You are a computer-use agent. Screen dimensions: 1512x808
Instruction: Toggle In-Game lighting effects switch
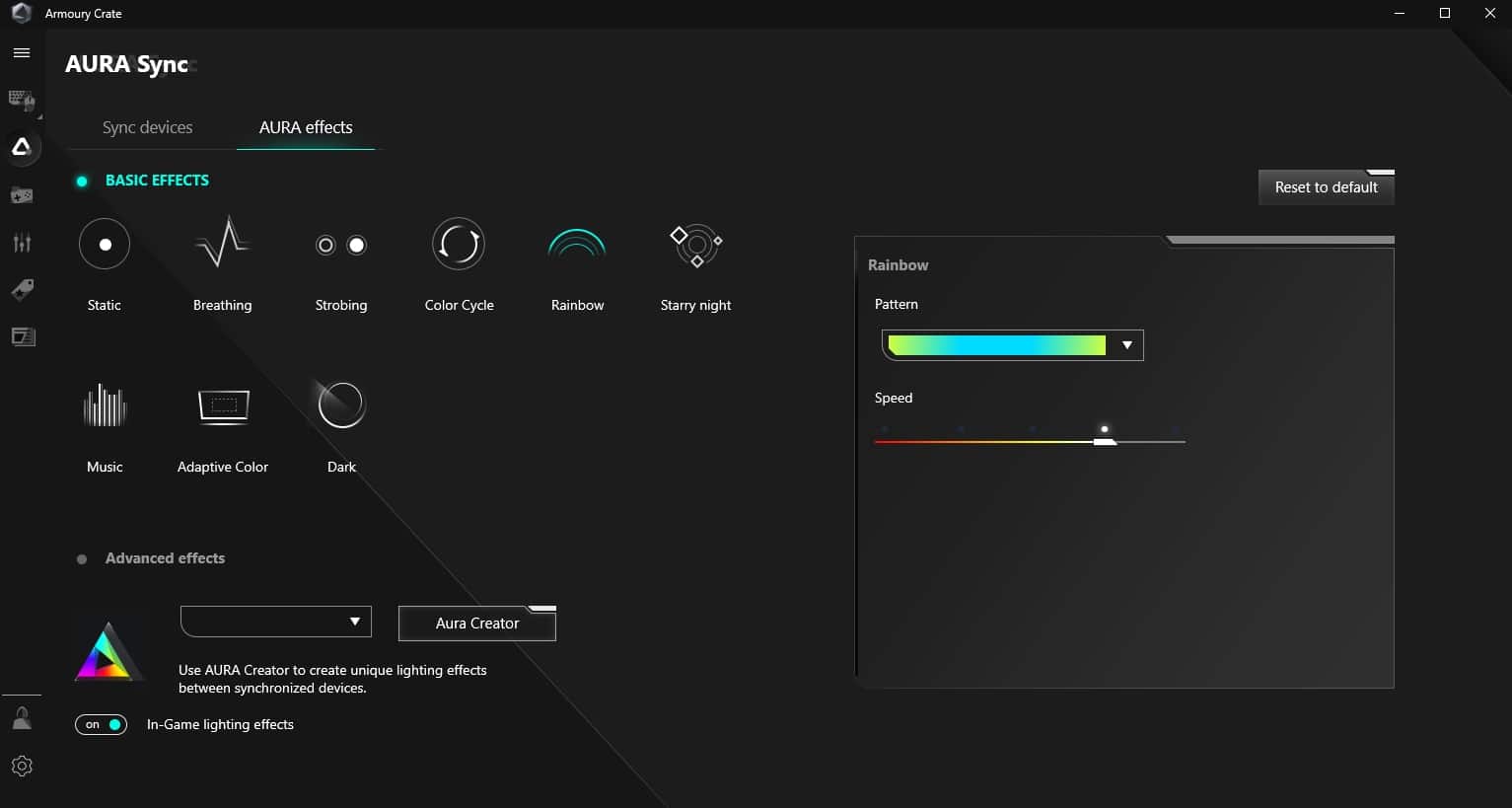(x=101, y=724)
